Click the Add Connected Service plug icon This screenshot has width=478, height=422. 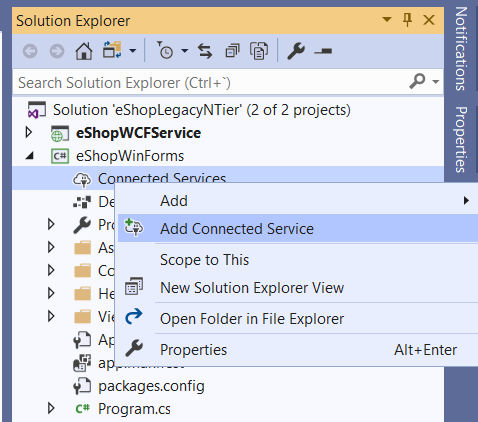134,227
